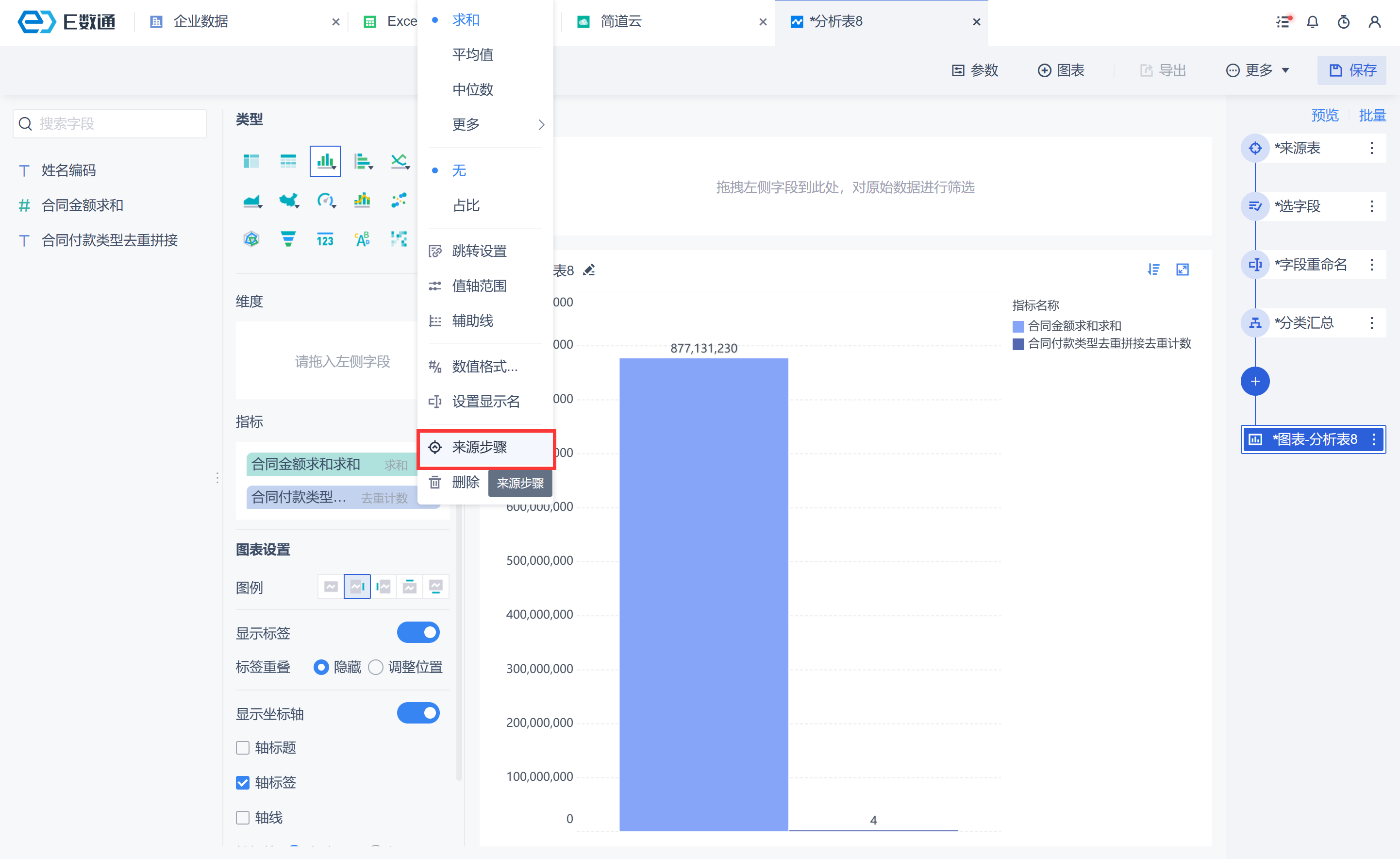Open the 更多 toolbar dropdown
This screenshot has width=1400, height=859.
[1258, 70]
